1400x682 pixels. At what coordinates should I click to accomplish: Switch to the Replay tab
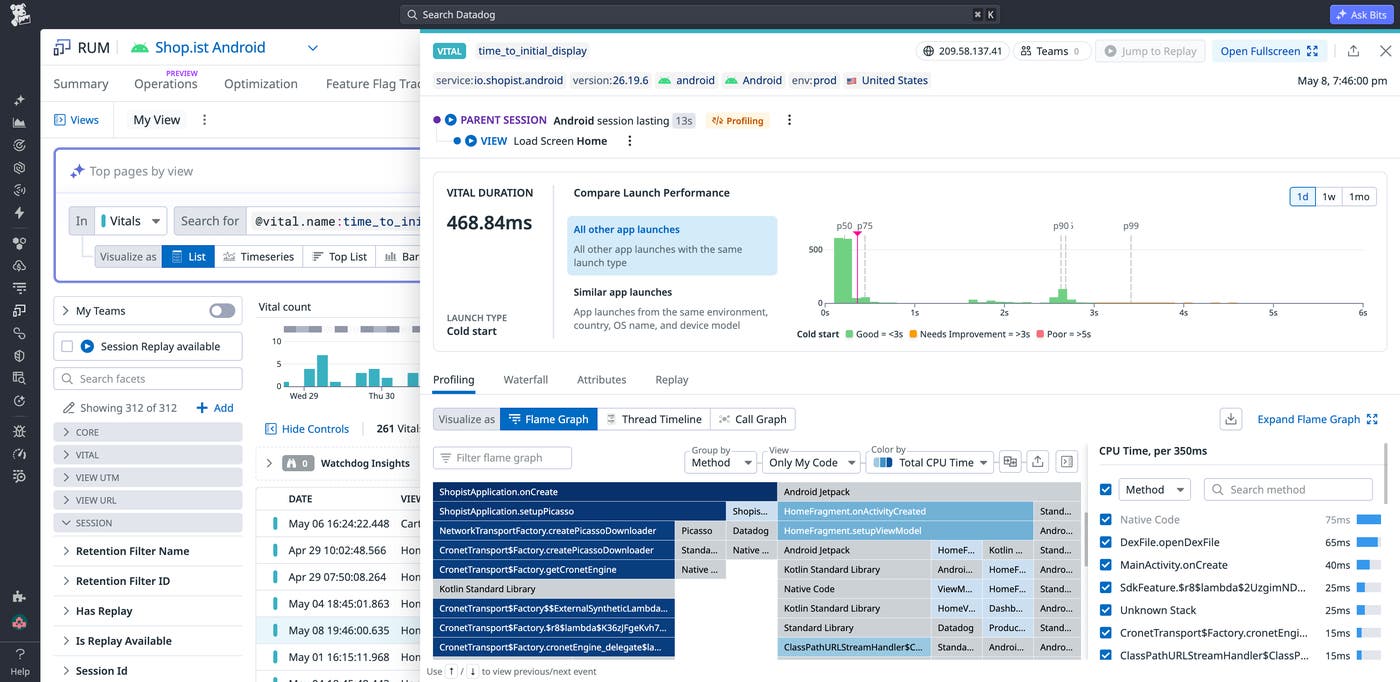click(x=671, y=380)
